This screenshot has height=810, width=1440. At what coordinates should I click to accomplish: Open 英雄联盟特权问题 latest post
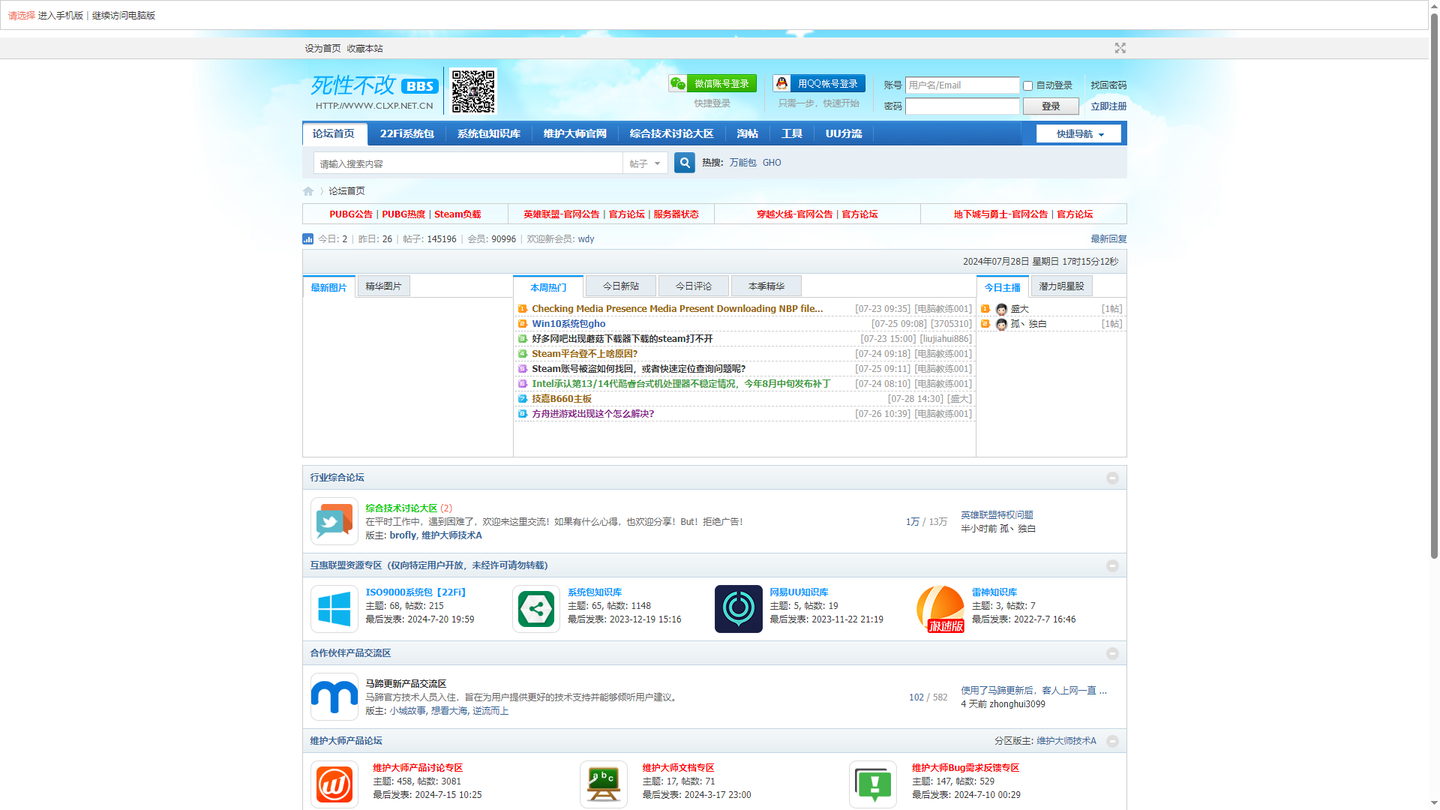[x=997, y=516]
